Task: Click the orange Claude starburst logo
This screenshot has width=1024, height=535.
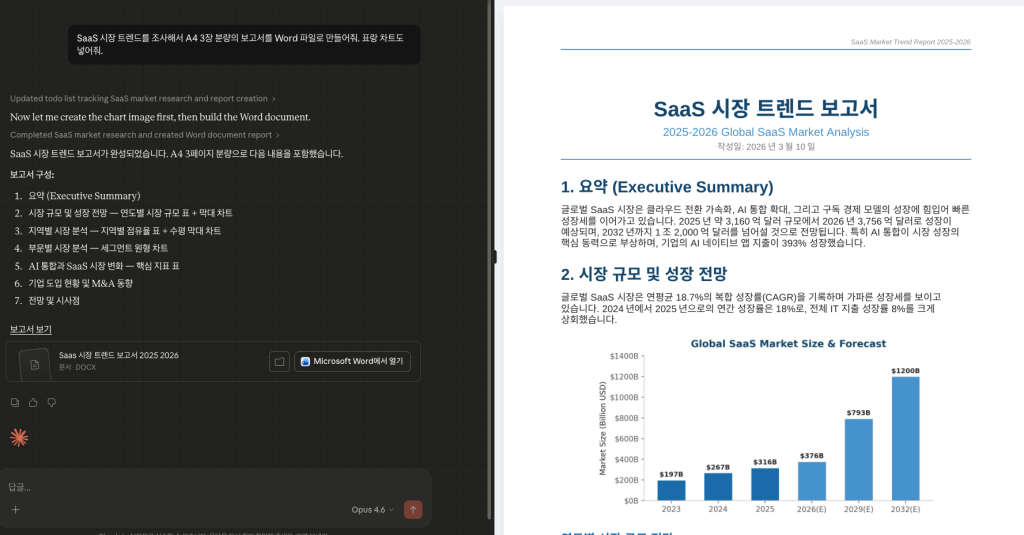Action: coord(18,437)
